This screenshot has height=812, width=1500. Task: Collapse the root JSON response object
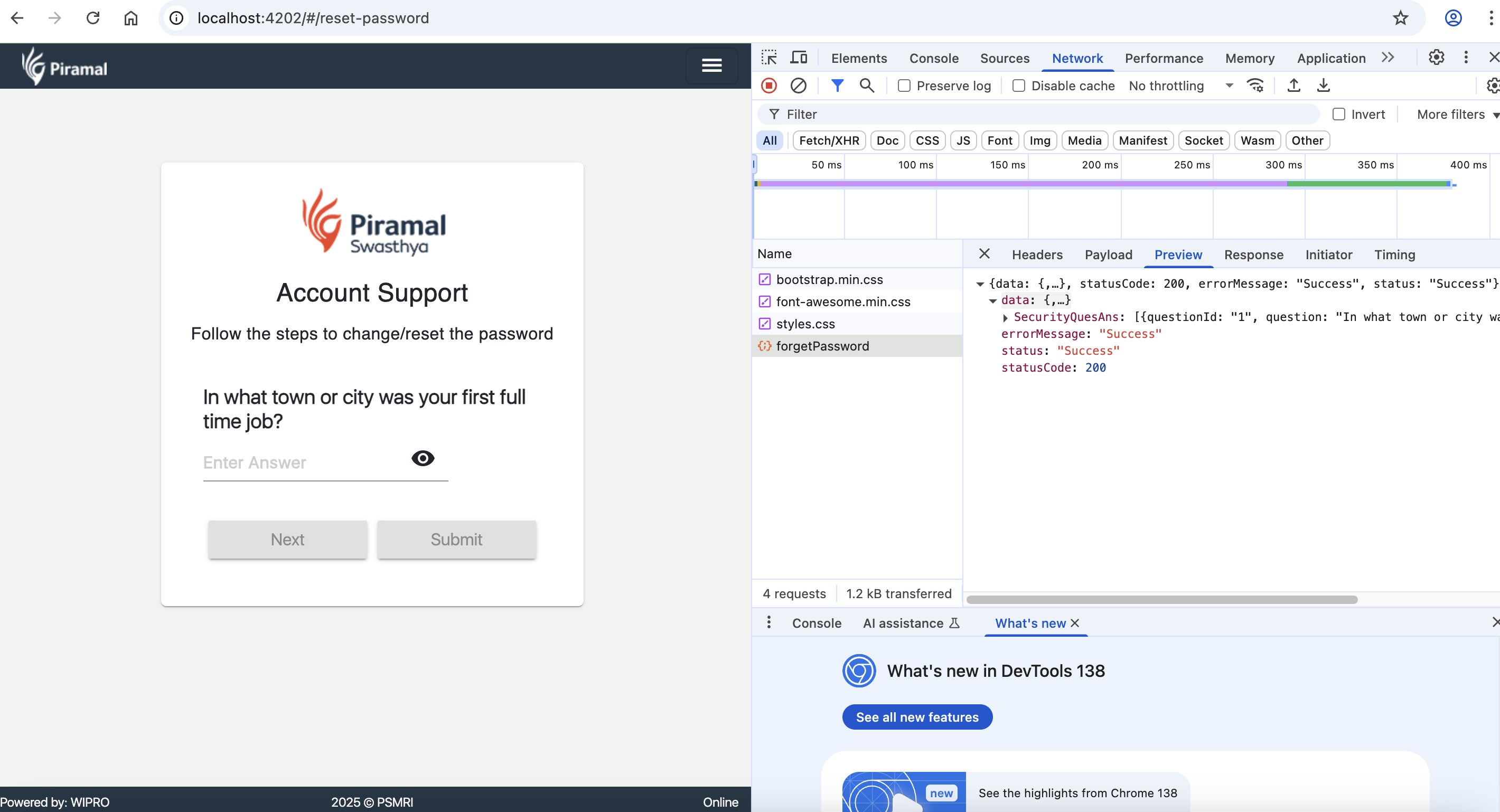pos(980,284)
